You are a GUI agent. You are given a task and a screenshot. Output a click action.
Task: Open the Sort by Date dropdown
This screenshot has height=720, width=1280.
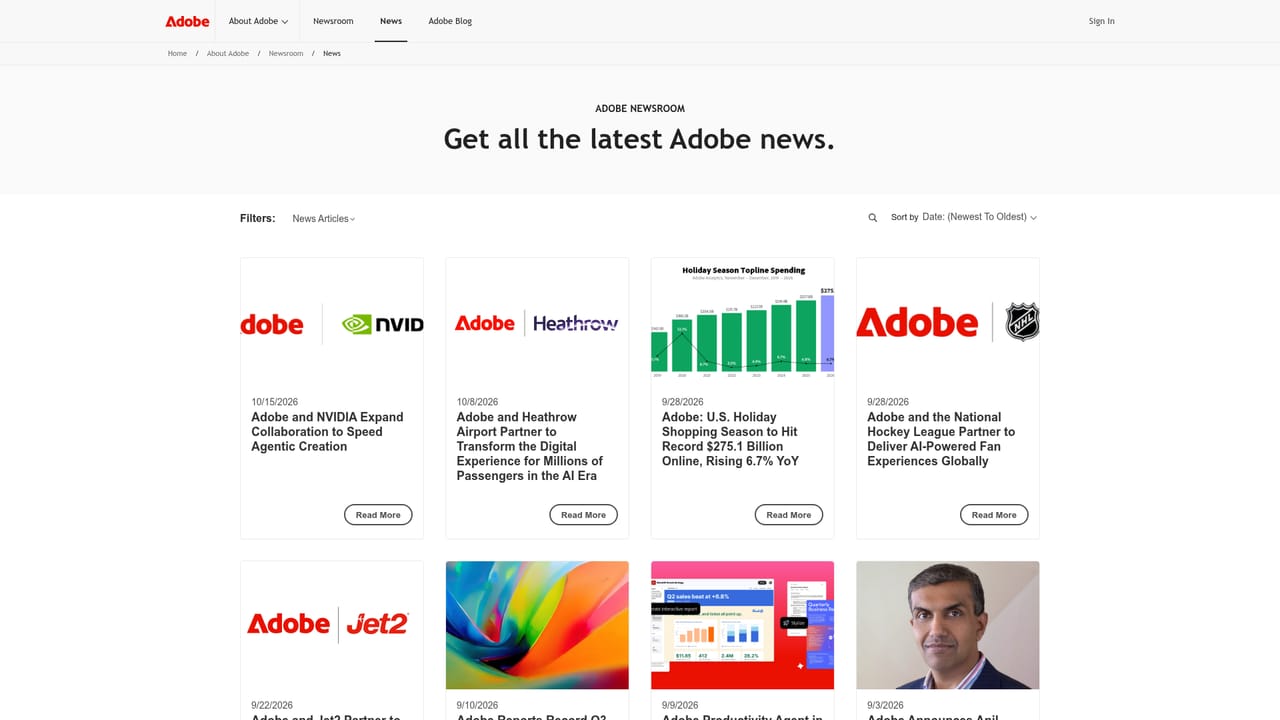tap(979, 217)
